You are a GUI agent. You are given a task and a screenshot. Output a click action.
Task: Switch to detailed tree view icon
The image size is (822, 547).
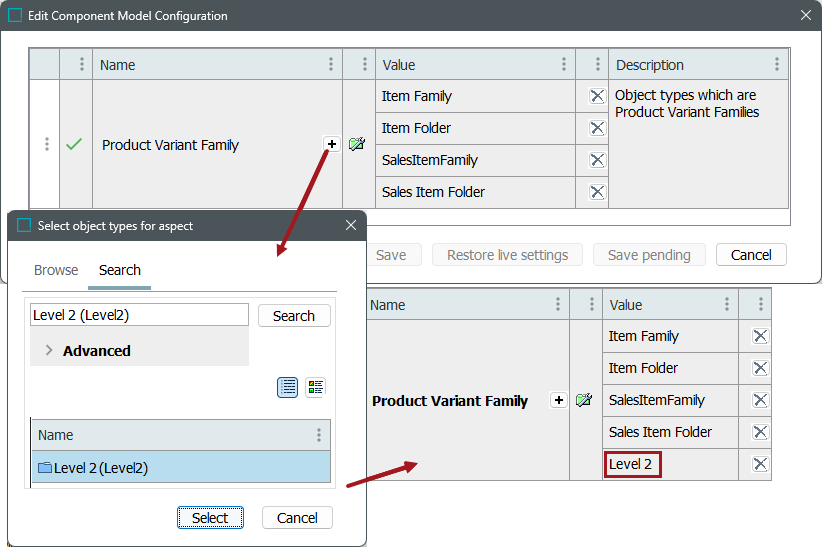[316, 387]
